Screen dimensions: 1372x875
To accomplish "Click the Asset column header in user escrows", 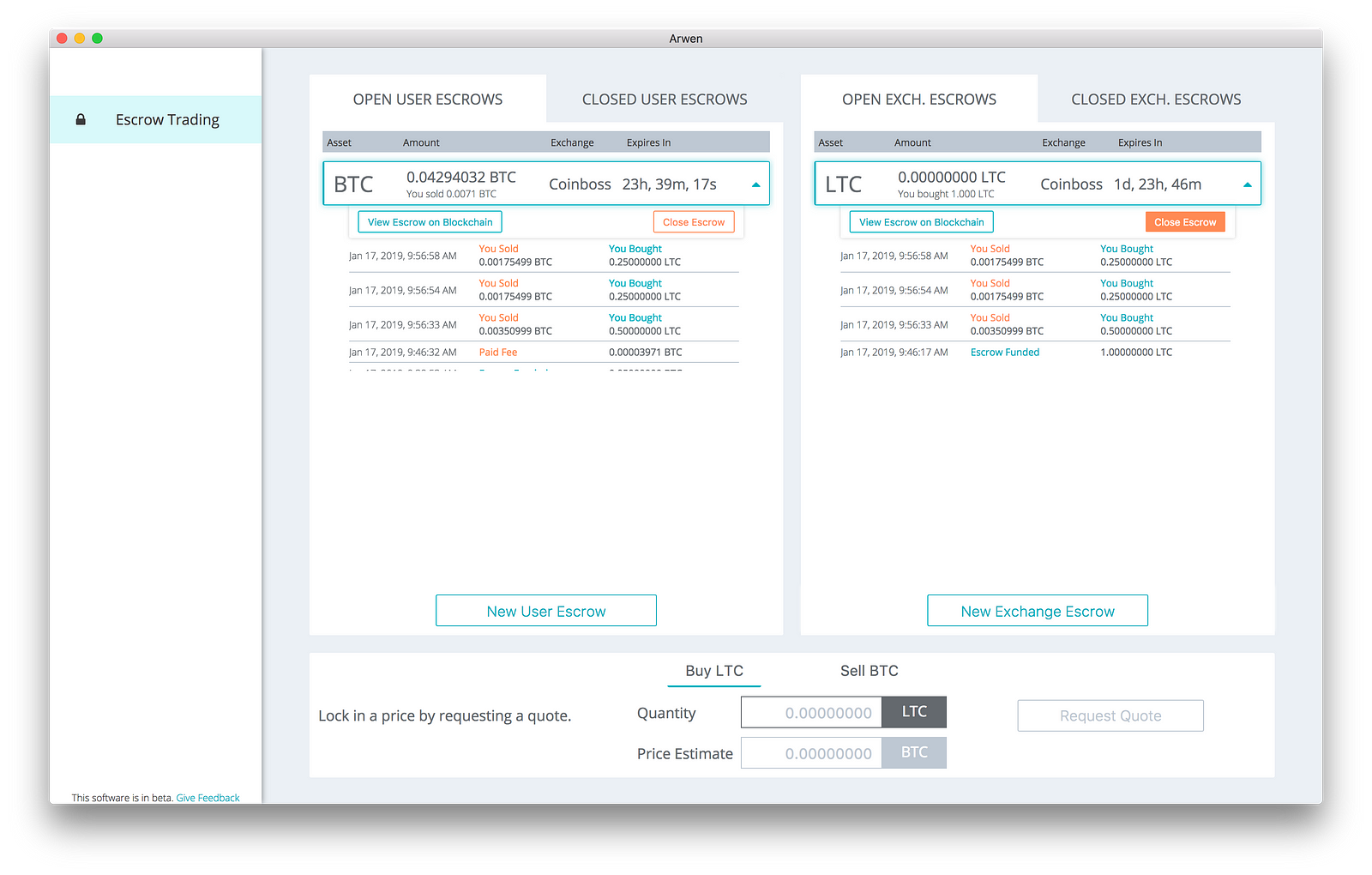I will [339, 143].
